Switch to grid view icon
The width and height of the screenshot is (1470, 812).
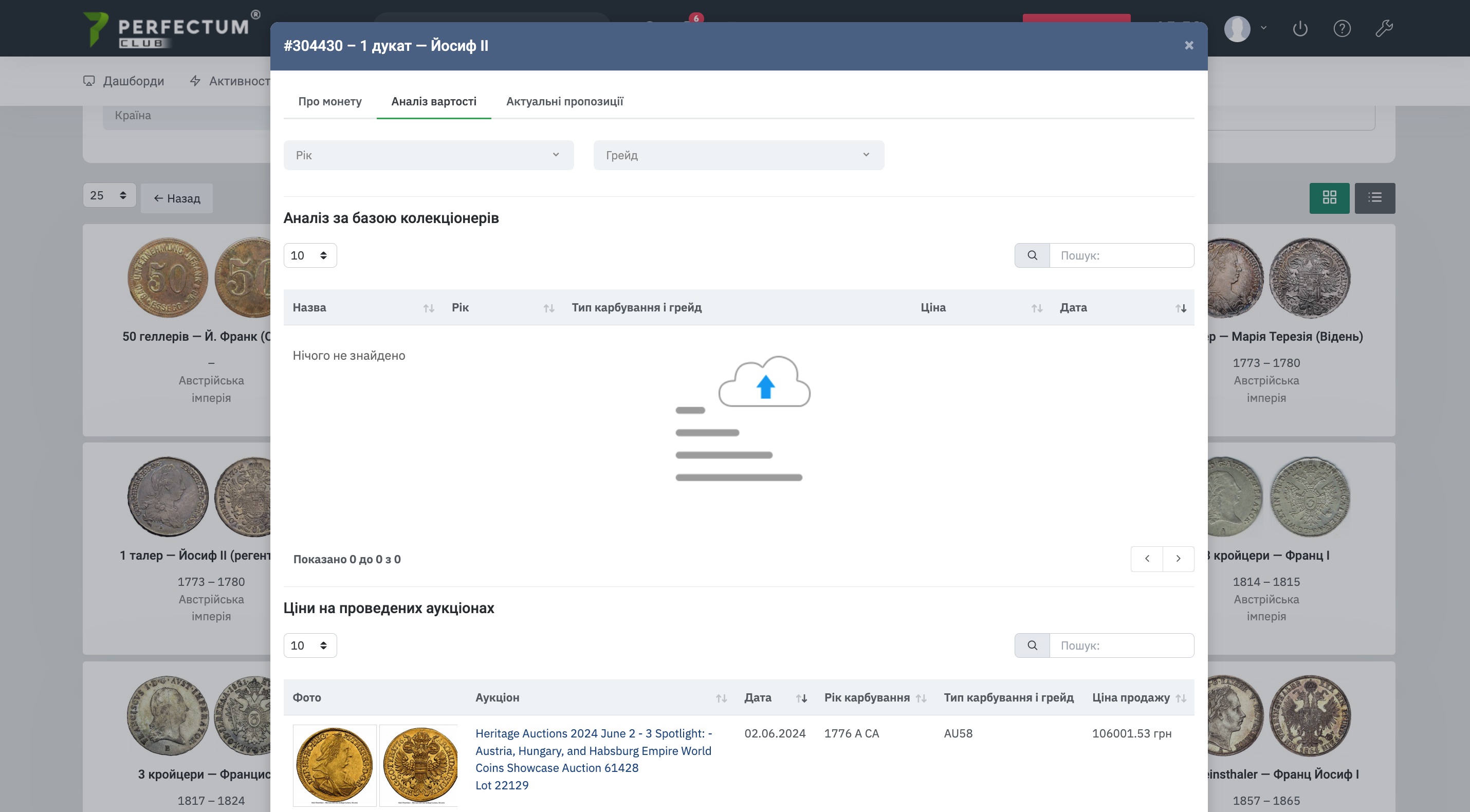pyautogui.click(x=1329, y=197)
